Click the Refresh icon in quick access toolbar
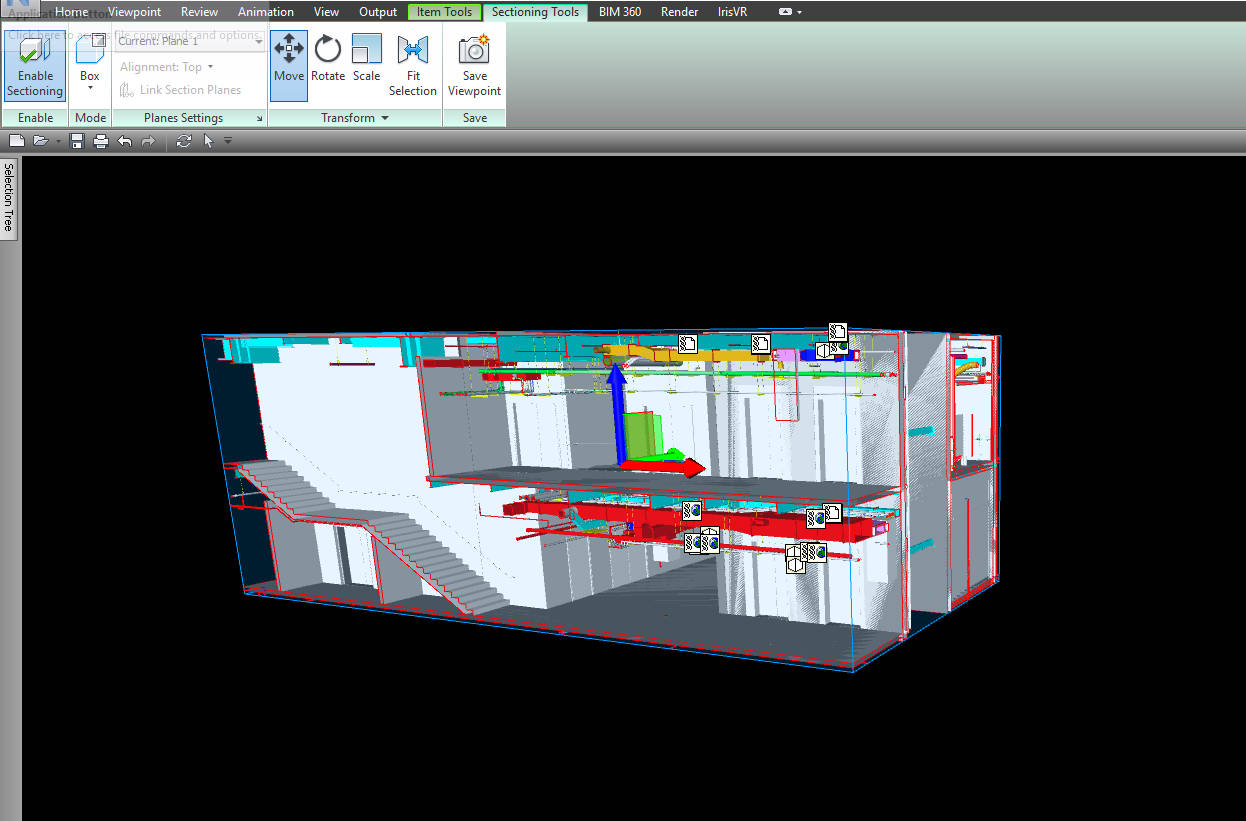This screenshot has height=821, width=1246. coord(183,141)
